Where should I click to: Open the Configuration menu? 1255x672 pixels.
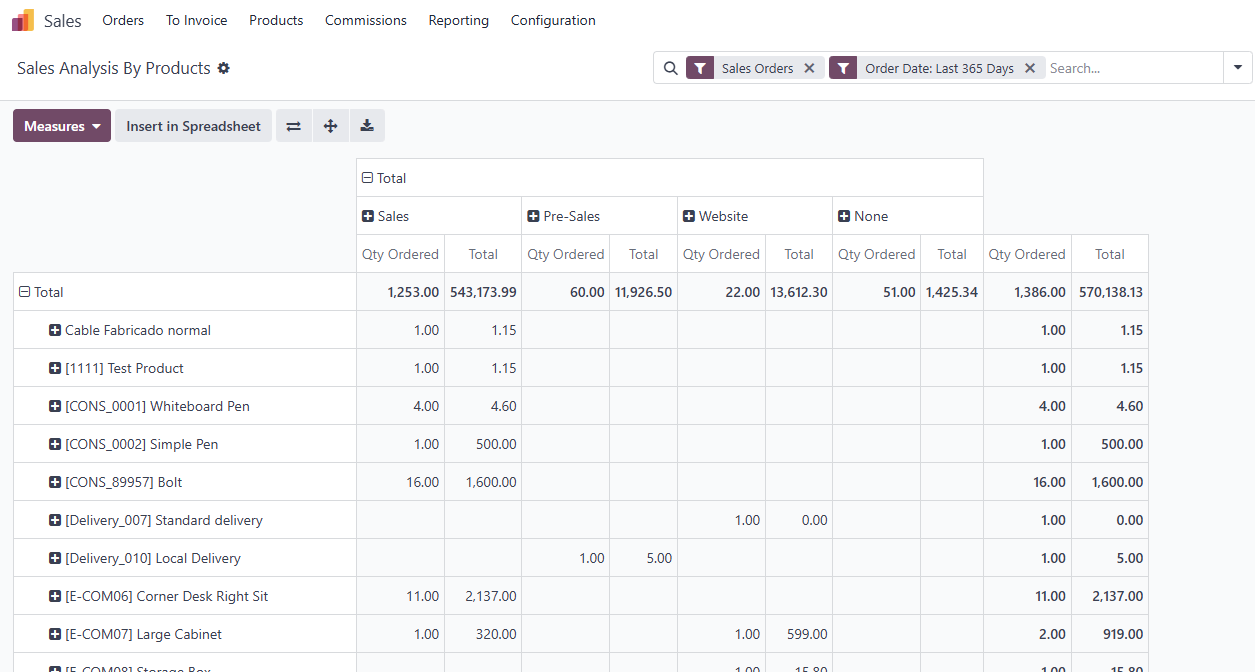[553, 20]
